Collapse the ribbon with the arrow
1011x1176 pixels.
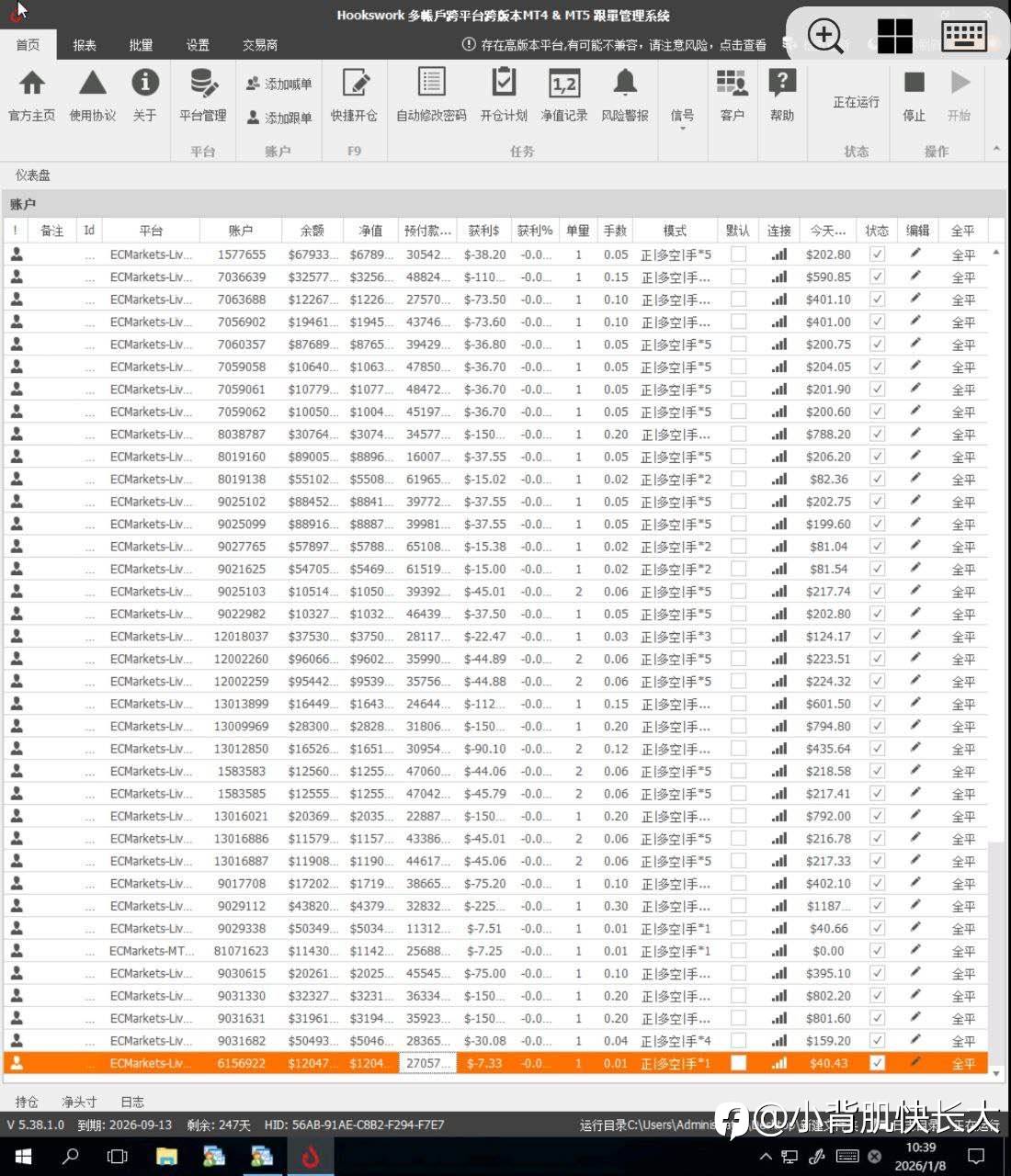(996, 149)
